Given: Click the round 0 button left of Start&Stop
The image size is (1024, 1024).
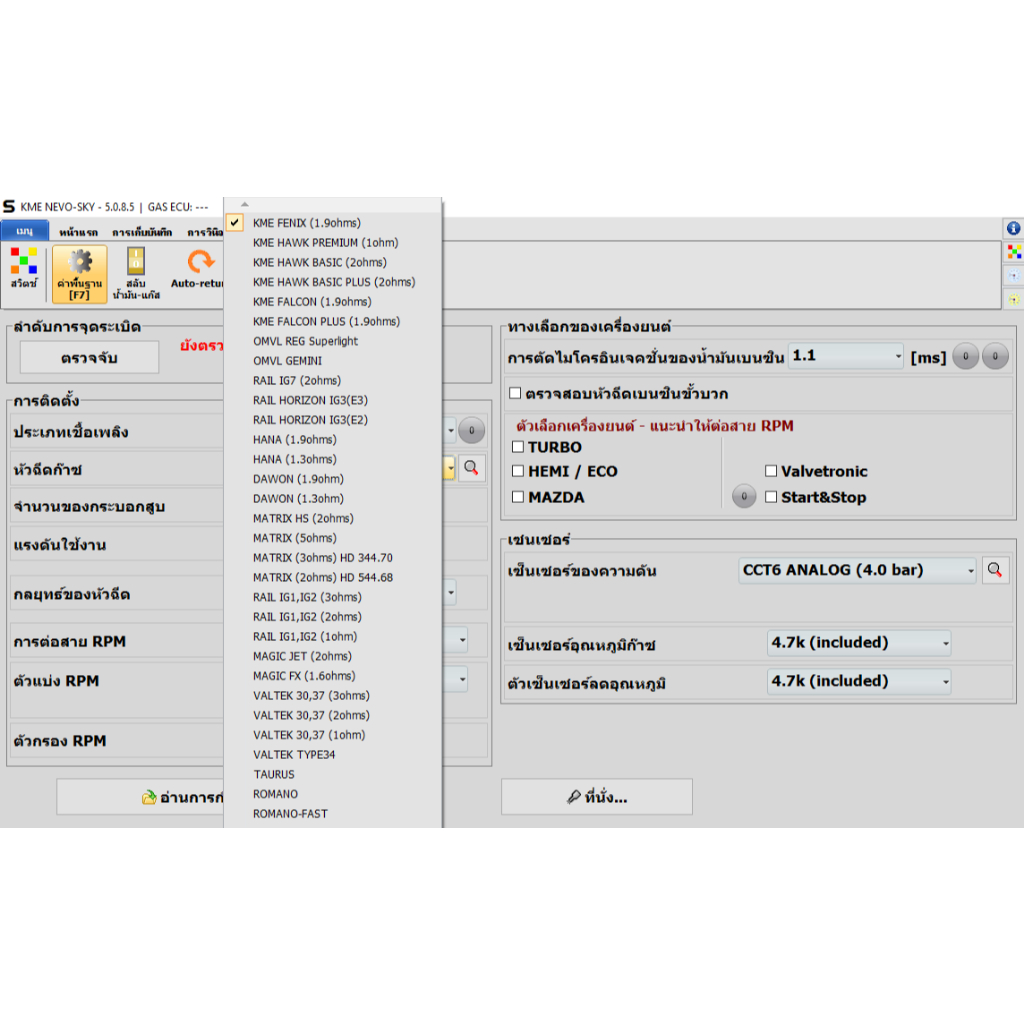Looking at the screenshot, I should tap(744, 496).
